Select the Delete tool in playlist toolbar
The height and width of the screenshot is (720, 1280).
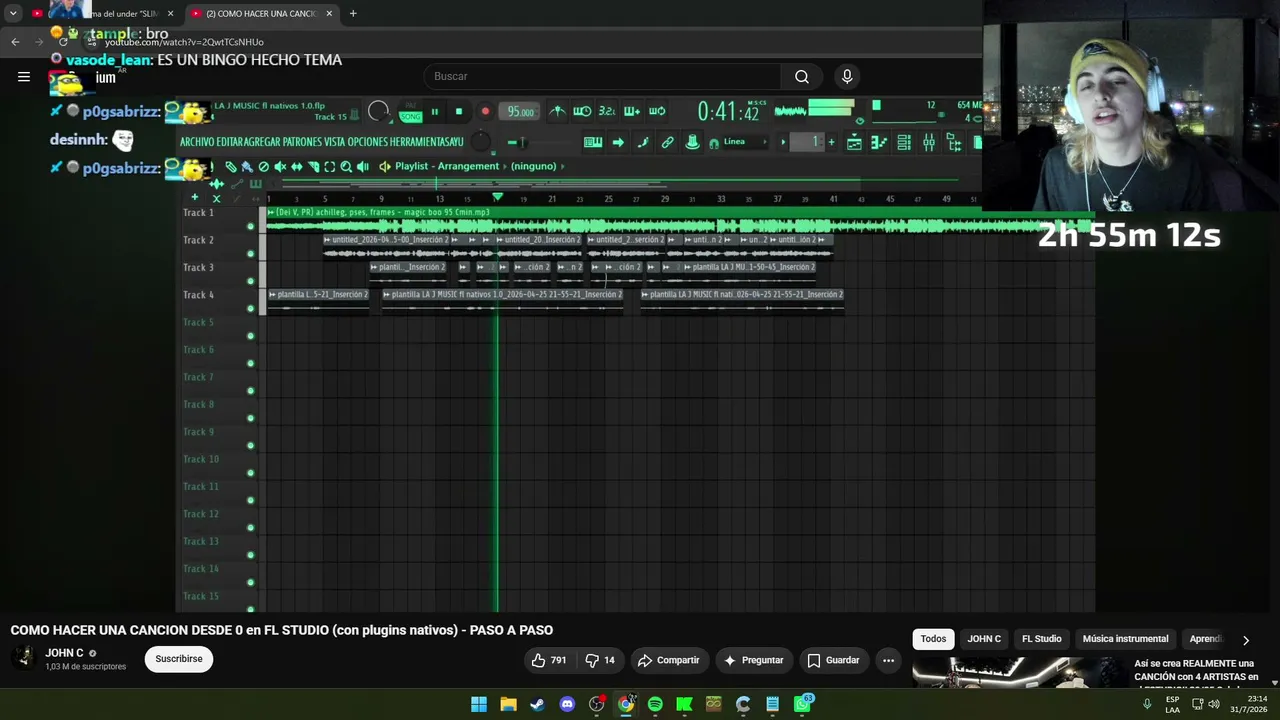[x=264, y=167]
